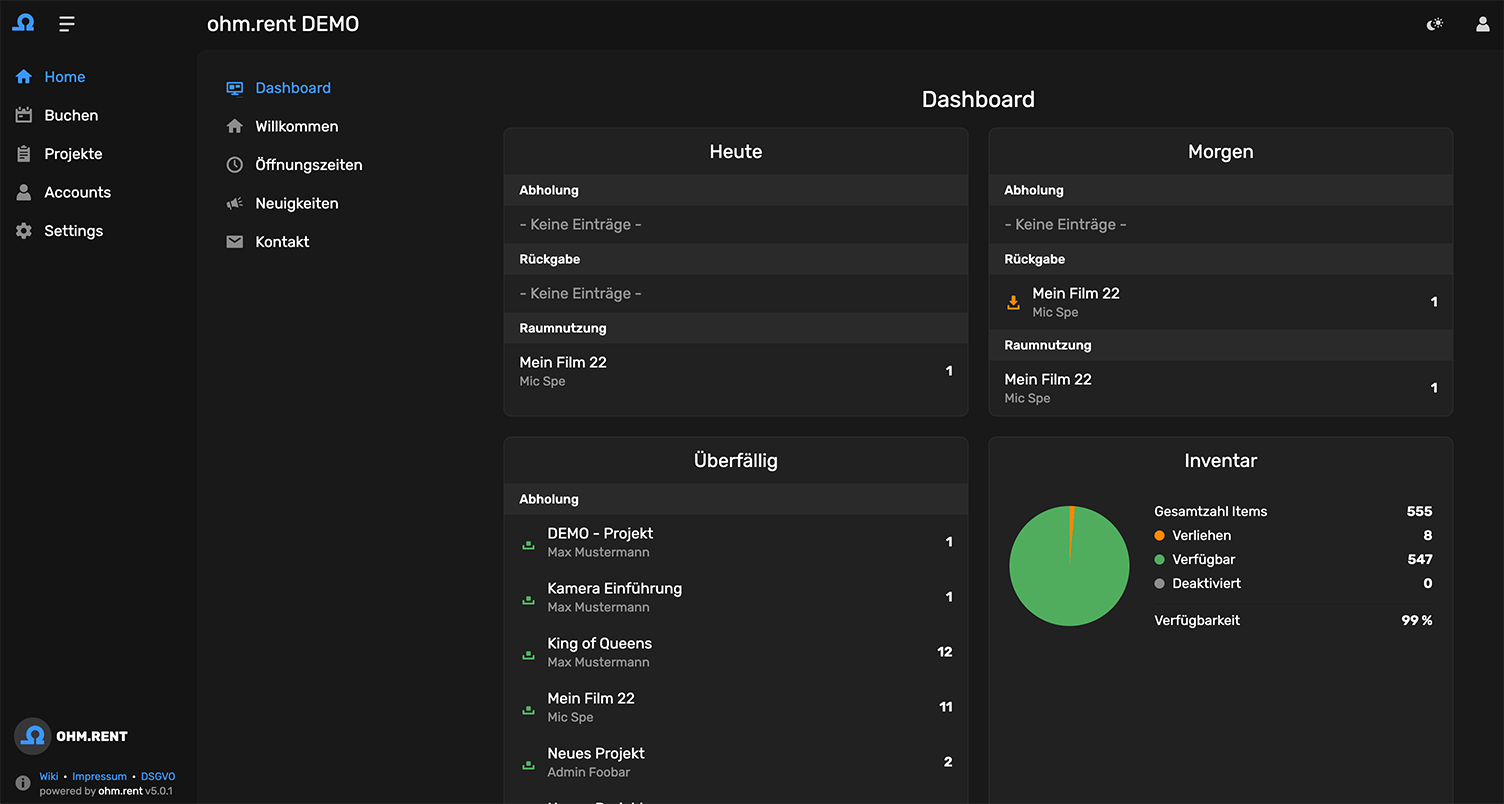Image resolution: width=1504 pixels, height=804 pixels.
Task: Open Neuigkeiten megaphone icon
Action: pos(235,203)
